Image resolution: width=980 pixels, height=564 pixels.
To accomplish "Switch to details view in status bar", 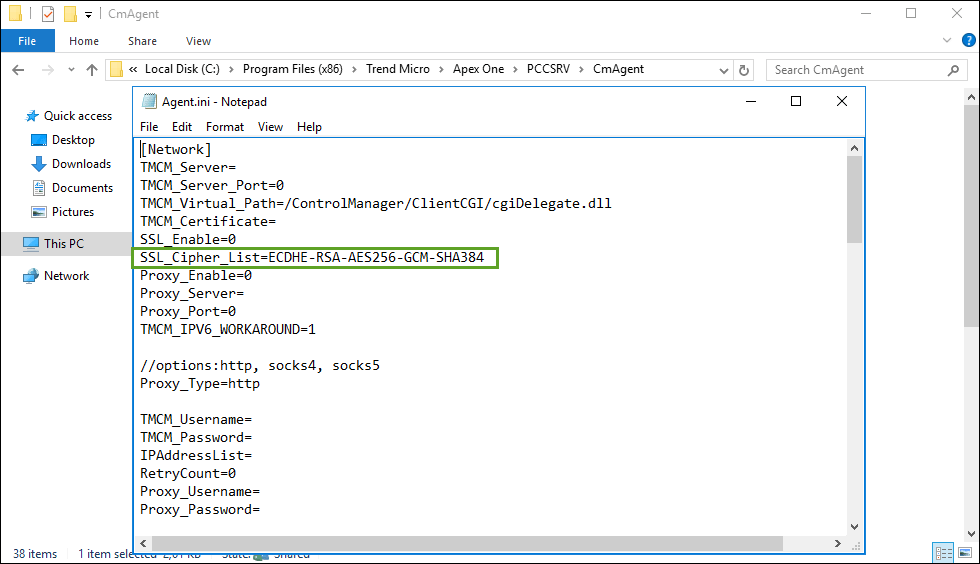I will [942, 553].
